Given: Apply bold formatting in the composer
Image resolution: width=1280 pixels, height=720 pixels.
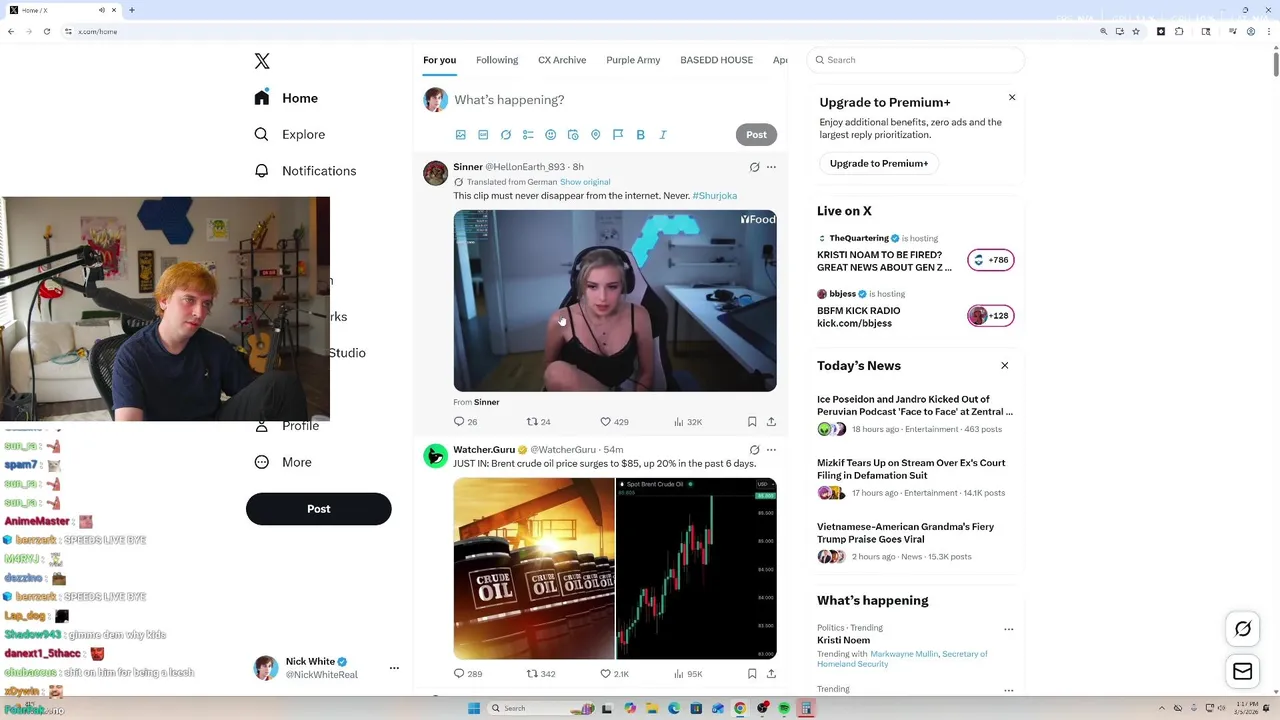Looking at the screenshot, I should (x=640, y=135).
